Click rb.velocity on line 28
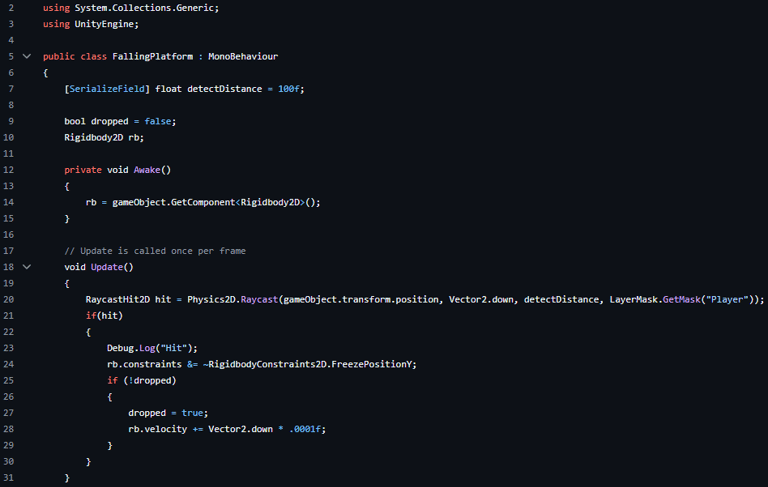This screenshot has height=487, width=768. [157, 429]
